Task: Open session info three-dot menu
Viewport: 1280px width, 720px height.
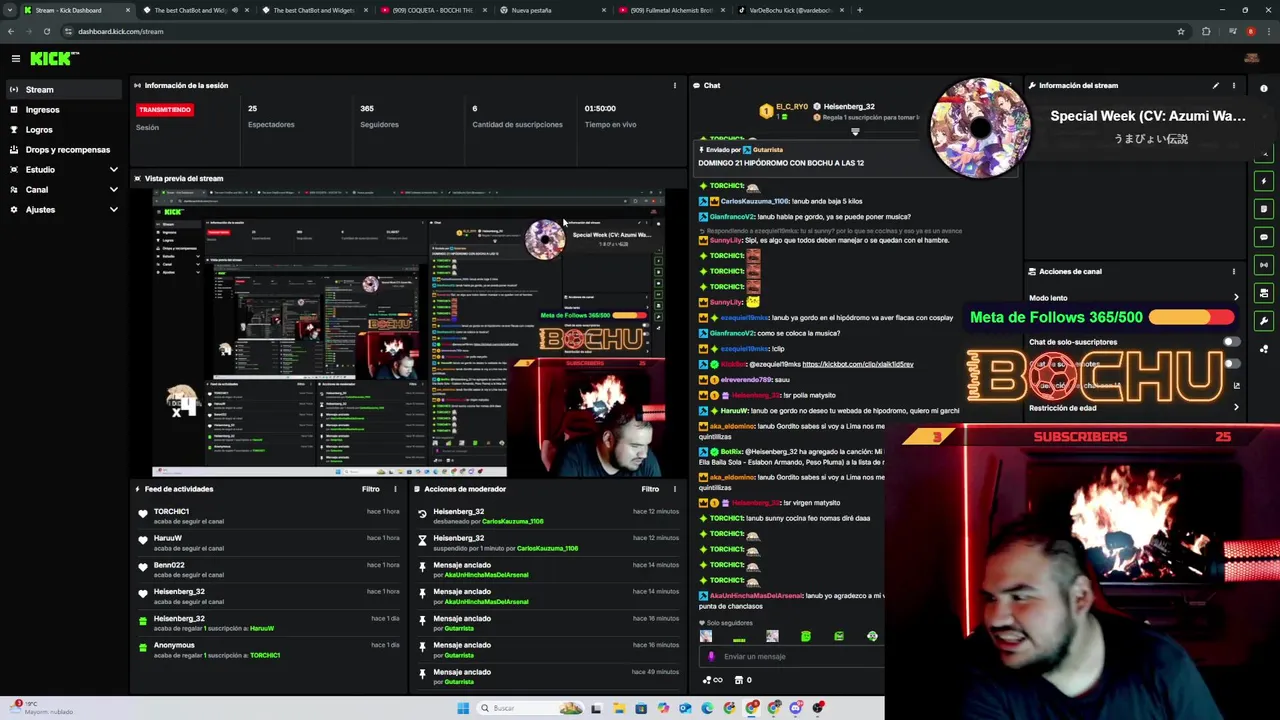Action: 675,85
